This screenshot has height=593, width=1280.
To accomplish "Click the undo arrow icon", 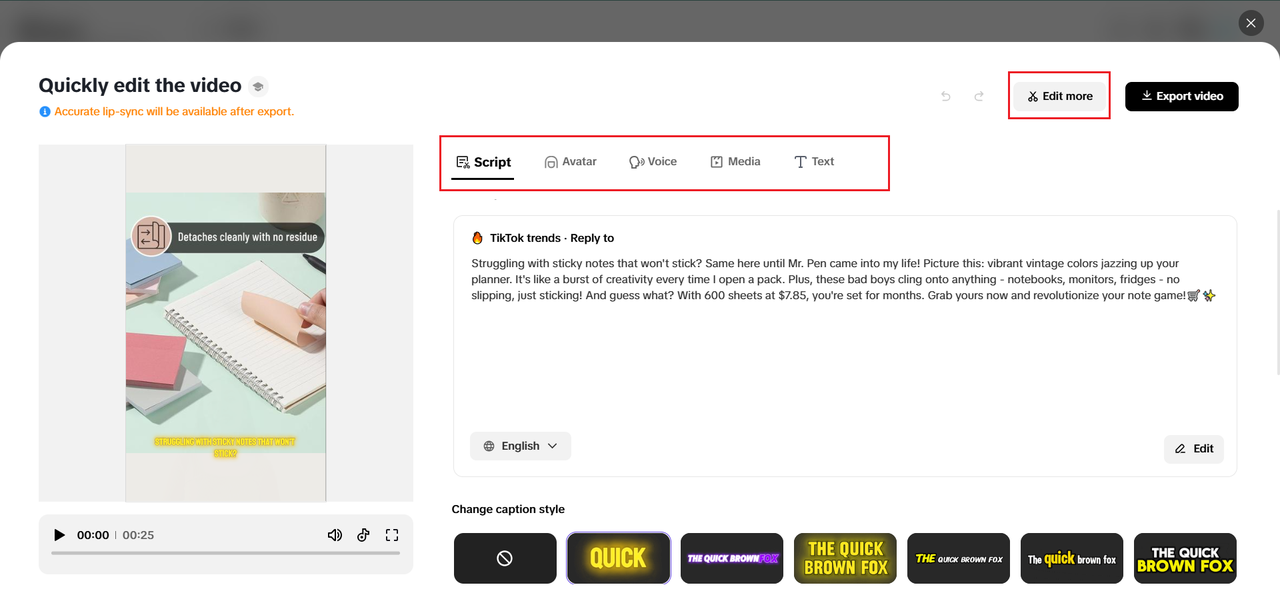I will tap(946, 96).
